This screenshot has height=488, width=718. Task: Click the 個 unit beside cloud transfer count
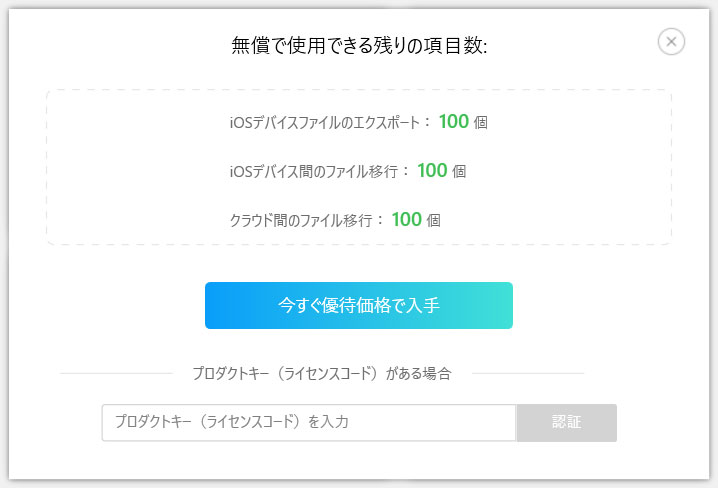tap(434, 221)
